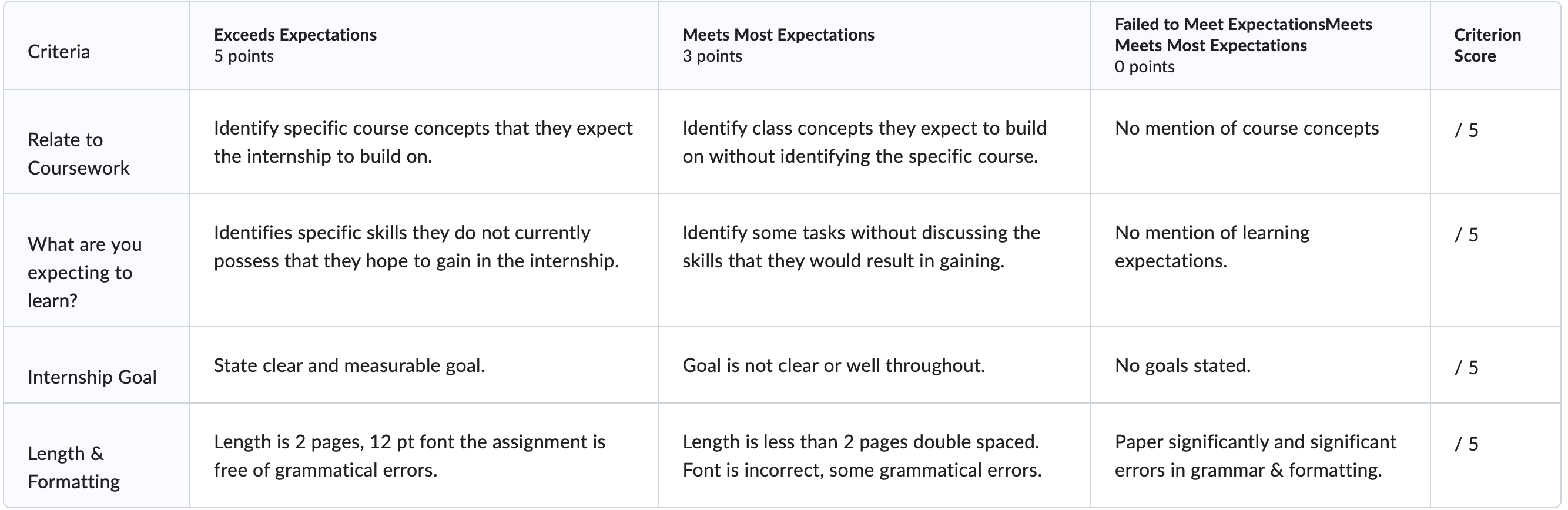Click the Criterion Score column header

[x=1496, y=45]
